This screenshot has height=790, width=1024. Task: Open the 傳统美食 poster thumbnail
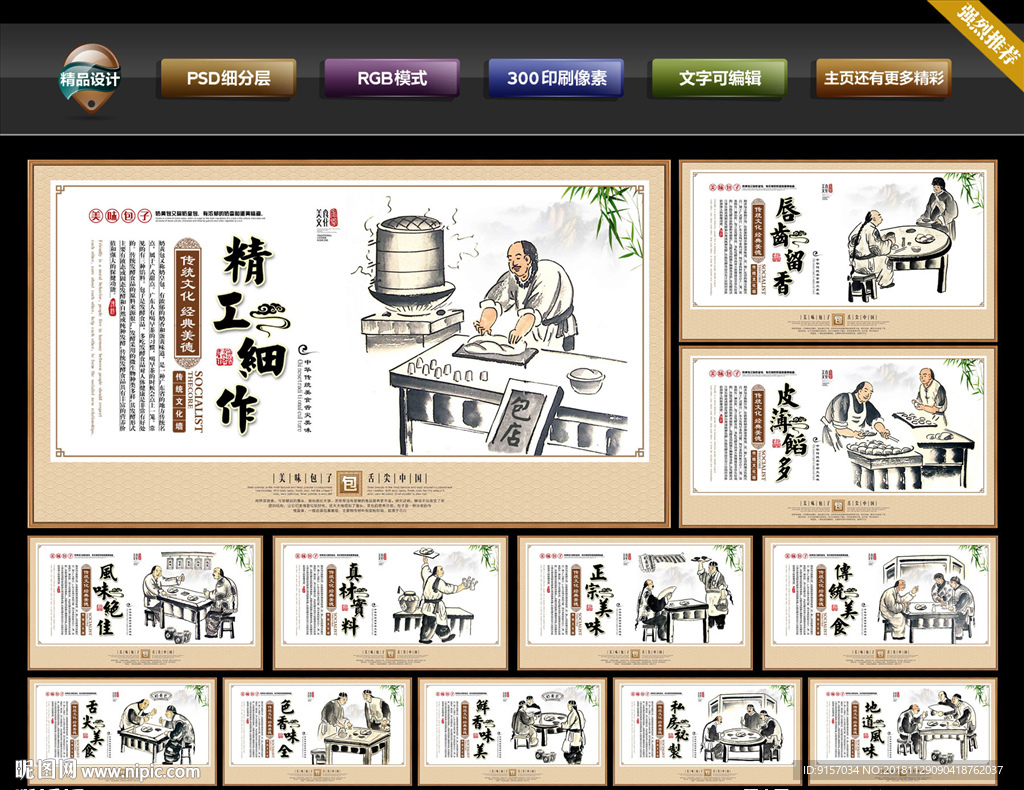pos(880,603)
